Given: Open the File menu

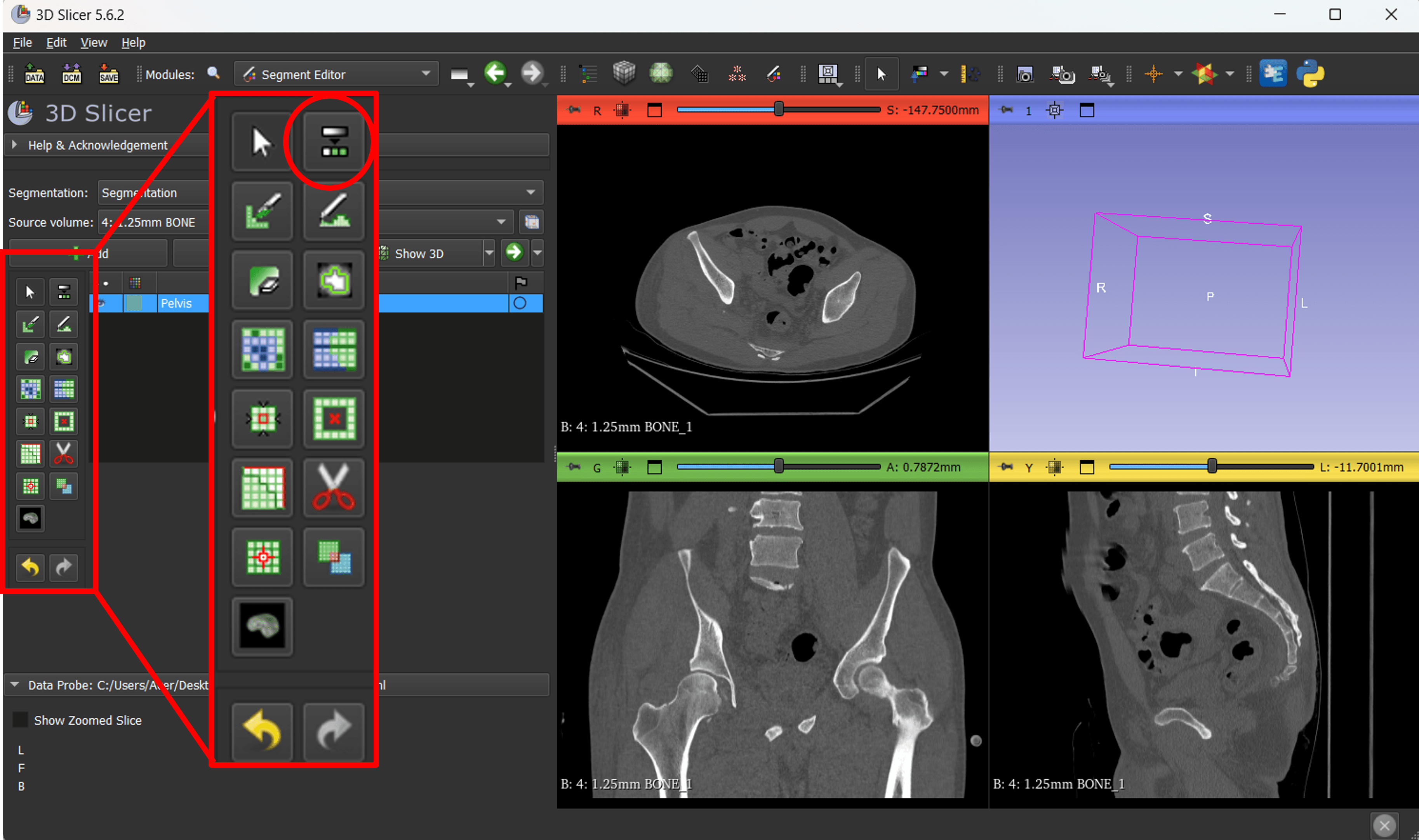Looking at the screenshot, I should coord(23,42).
